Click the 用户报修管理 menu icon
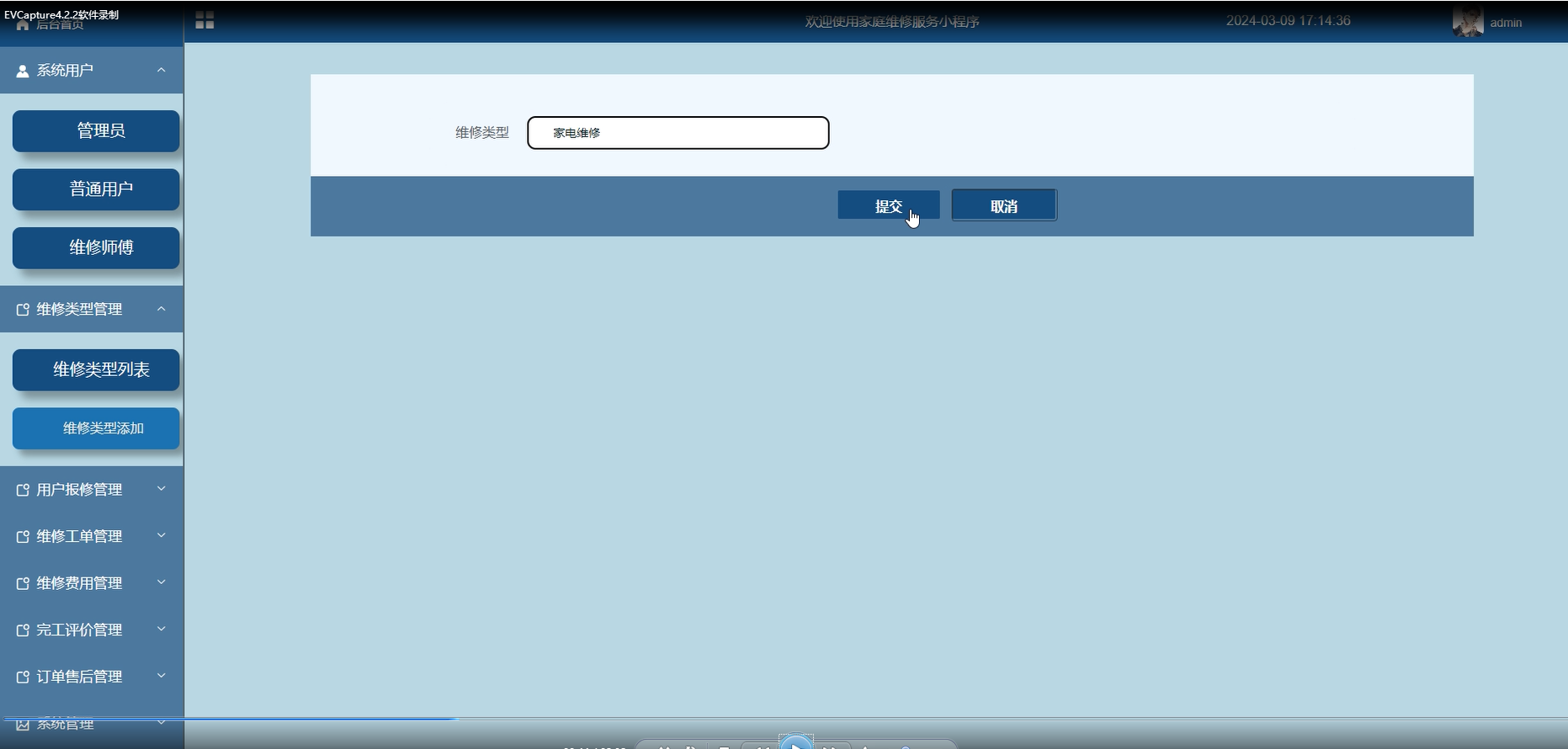This screenshot has height=749, width=1568. pos(23,490)
